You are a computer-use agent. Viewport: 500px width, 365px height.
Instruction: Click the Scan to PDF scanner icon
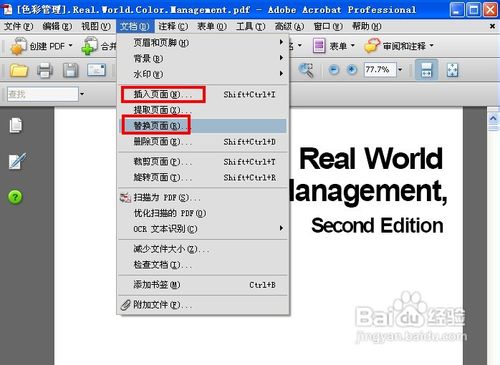pyautogui.click(x=125, y=198)
